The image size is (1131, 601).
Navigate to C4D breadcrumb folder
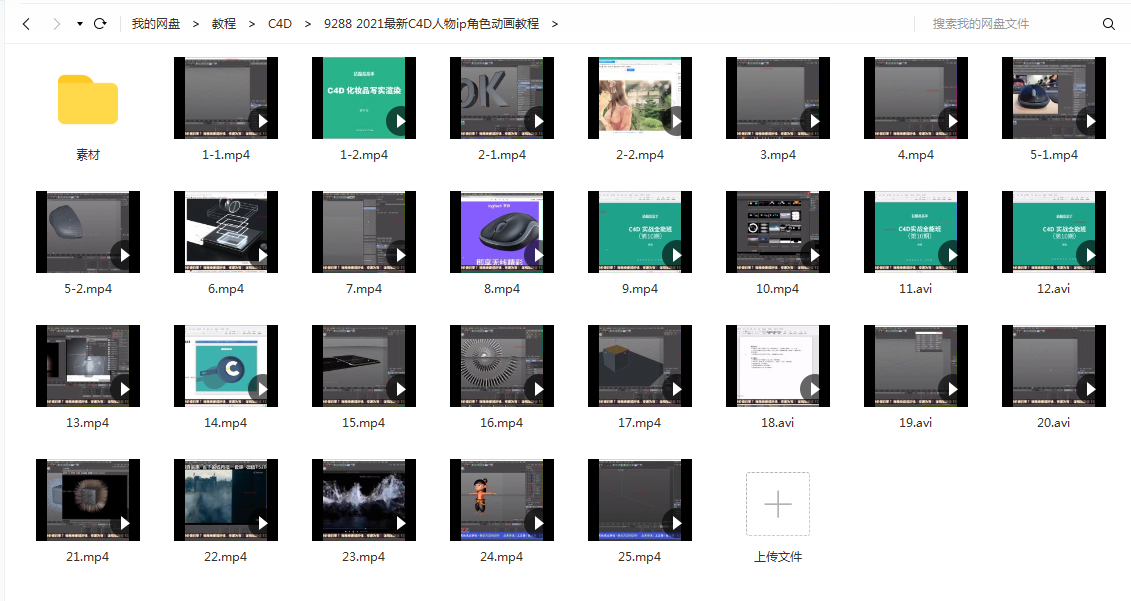[x=280, y=23]
